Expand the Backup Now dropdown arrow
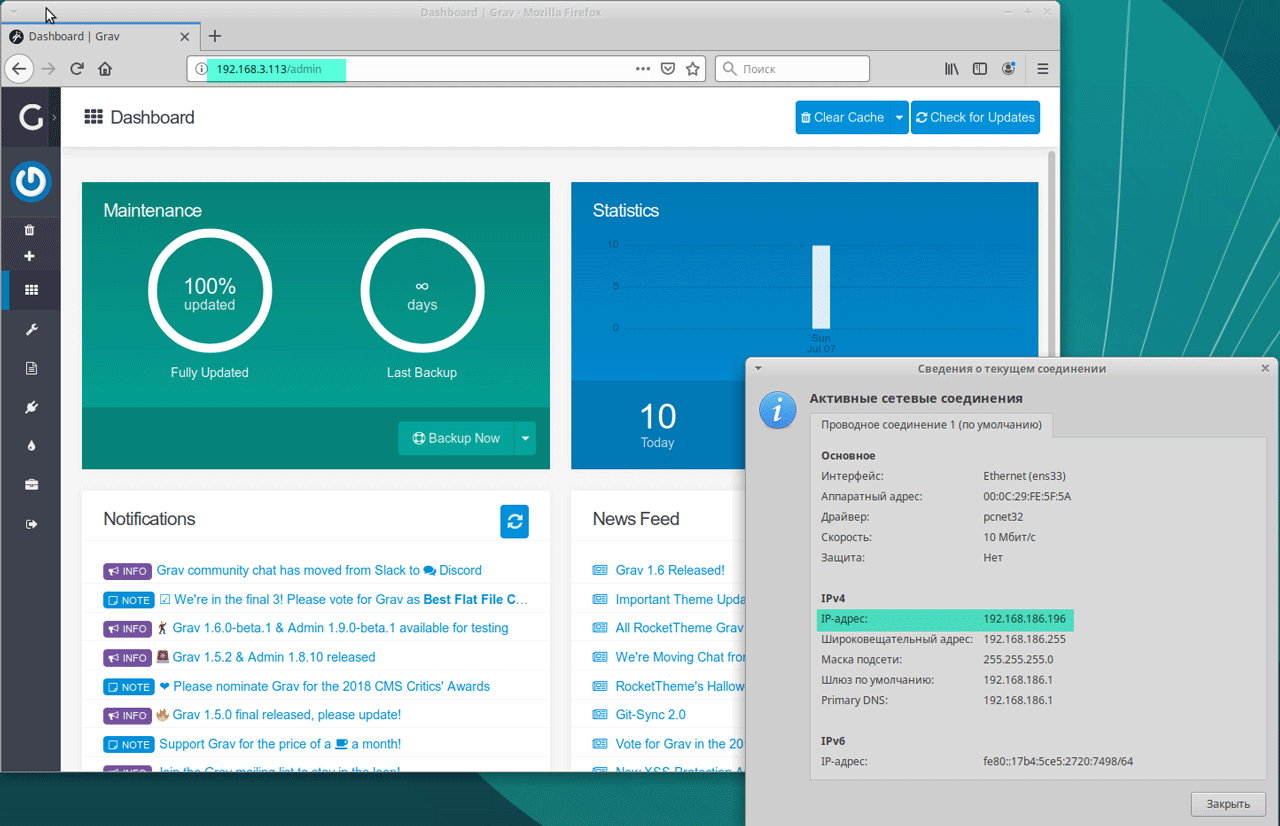The width and height of the screenshot is (1280, 826). (525, 438)
